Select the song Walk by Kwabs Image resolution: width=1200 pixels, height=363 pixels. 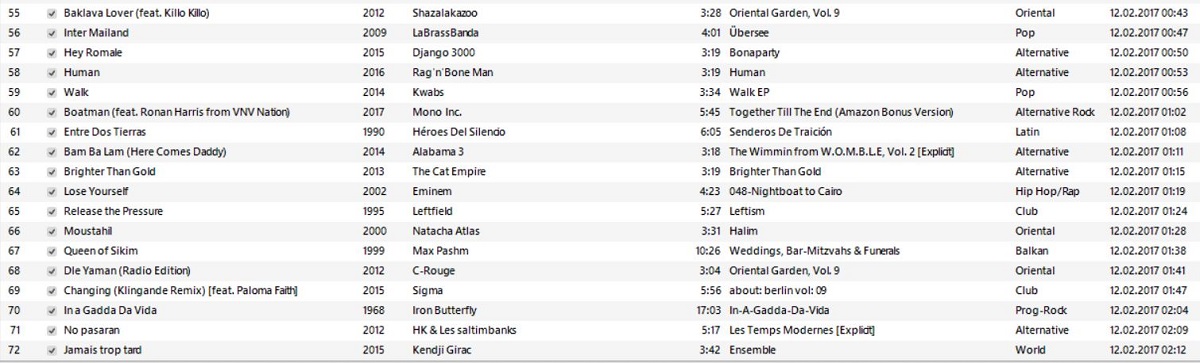[600, 93]
